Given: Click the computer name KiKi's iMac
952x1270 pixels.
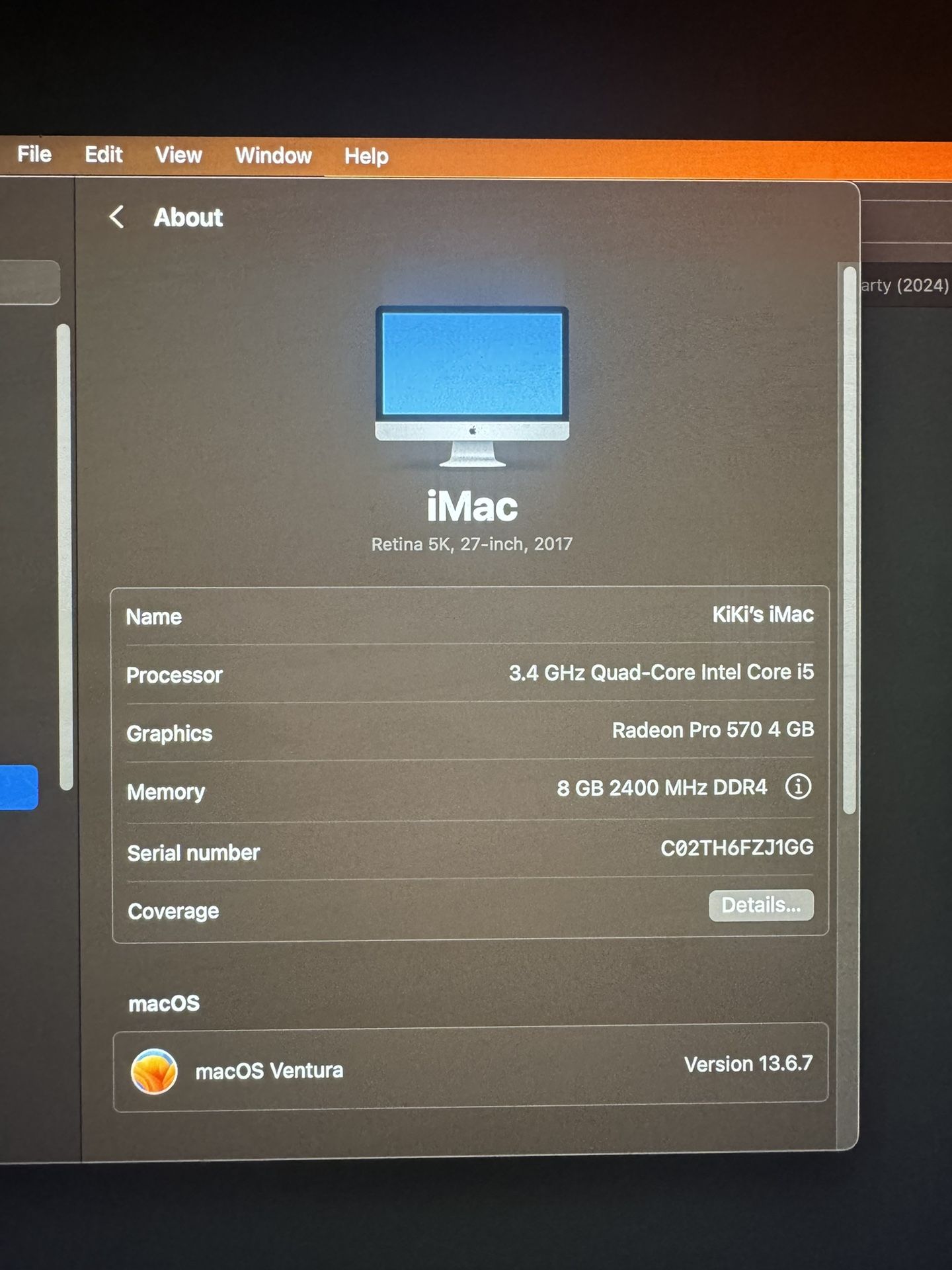Looking at the screenshot, I should [x=763, y=614].
